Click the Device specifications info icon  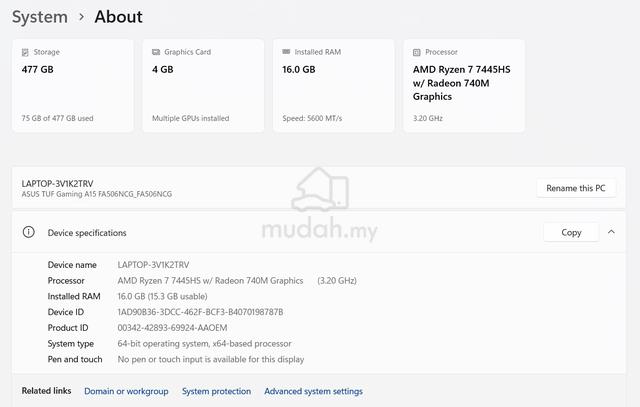[29, 232]
